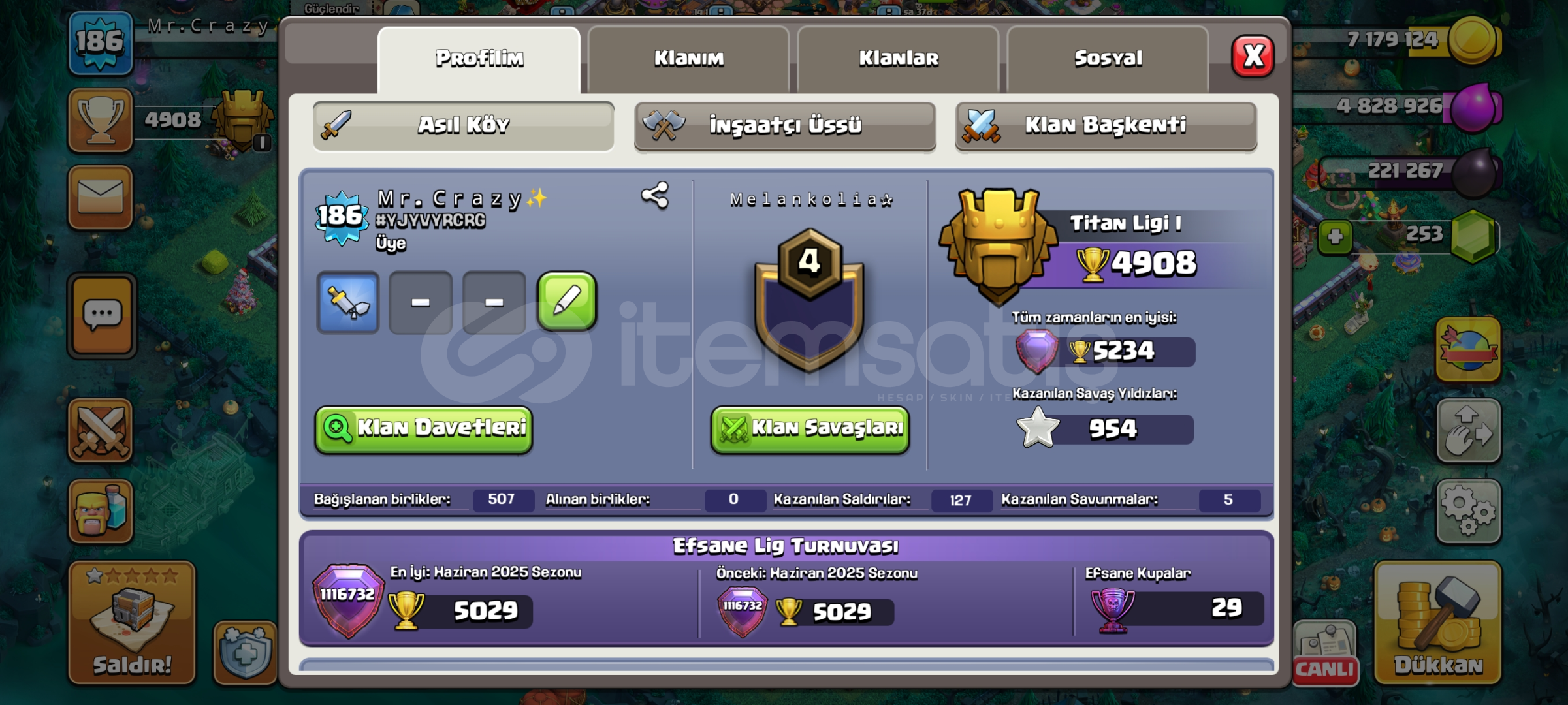Open the İnşaatçı Üssü profile section
This screenshot has width=1568, height=705.
(785, 125)
